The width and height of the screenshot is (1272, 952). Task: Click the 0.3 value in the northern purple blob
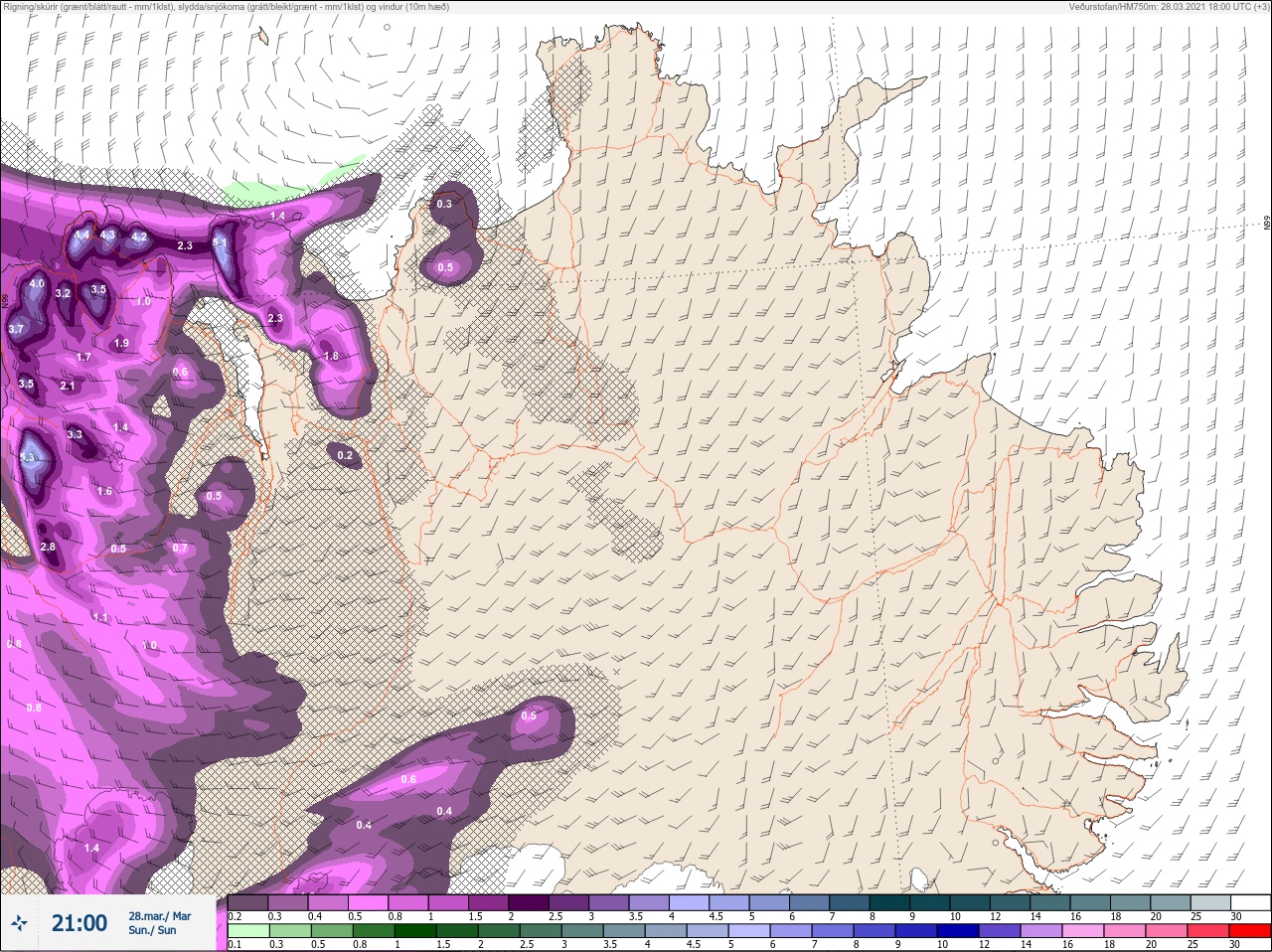click(x=444, y=204)
